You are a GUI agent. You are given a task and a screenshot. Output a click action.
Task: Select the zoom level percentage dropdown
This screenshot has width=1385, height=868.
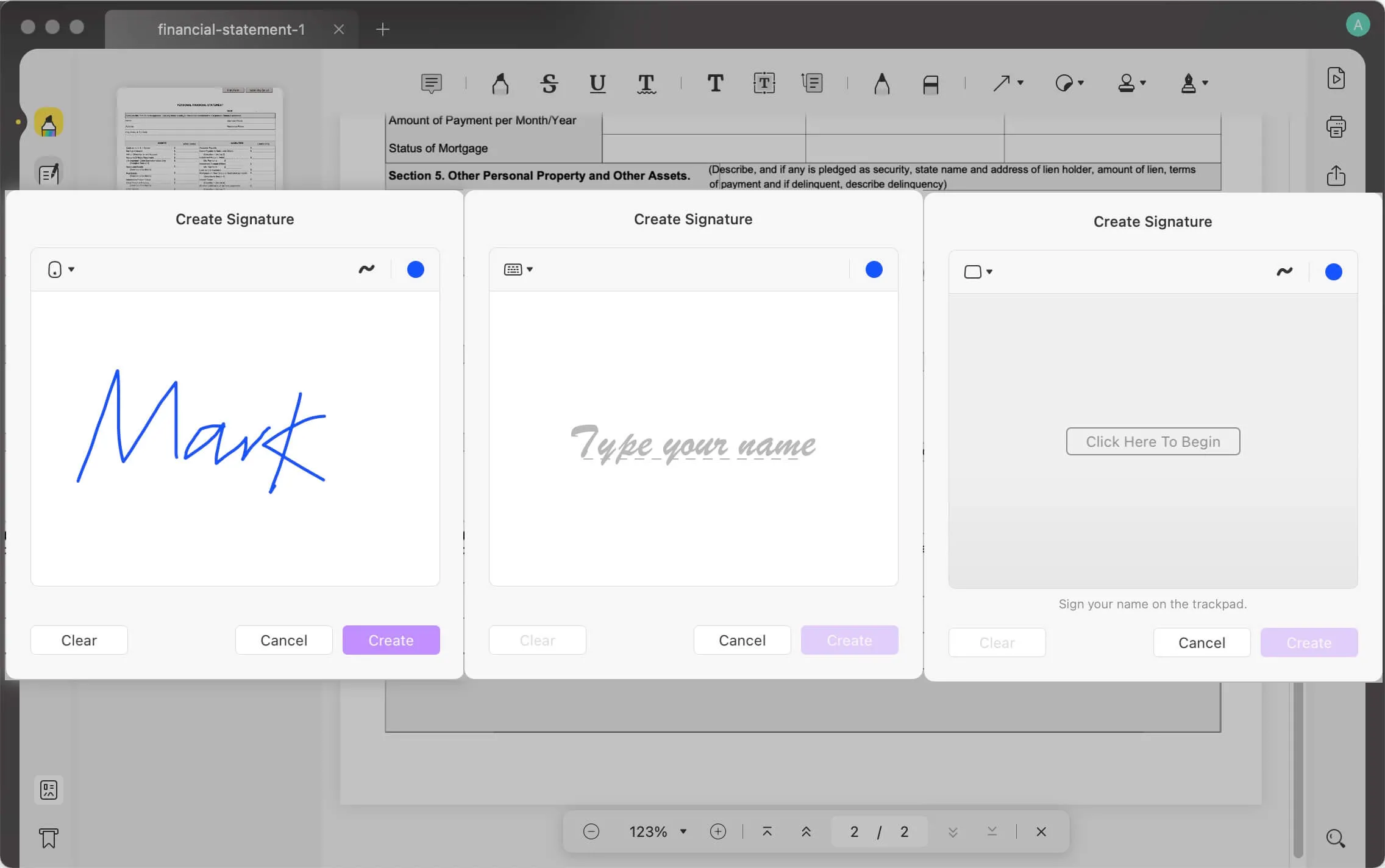pyautogui.click(x=655, y=831)
